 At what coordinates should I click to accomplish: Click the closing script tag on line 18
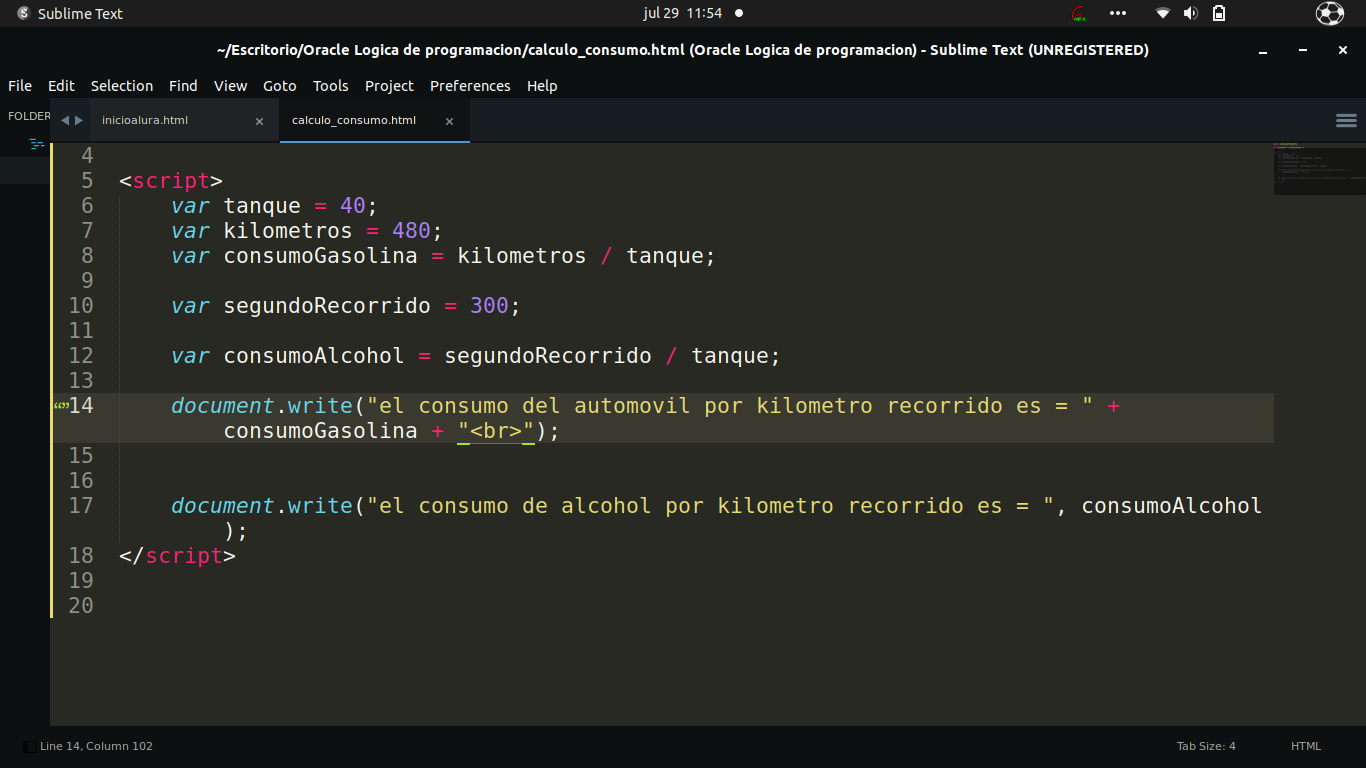(x=177, y=556)
